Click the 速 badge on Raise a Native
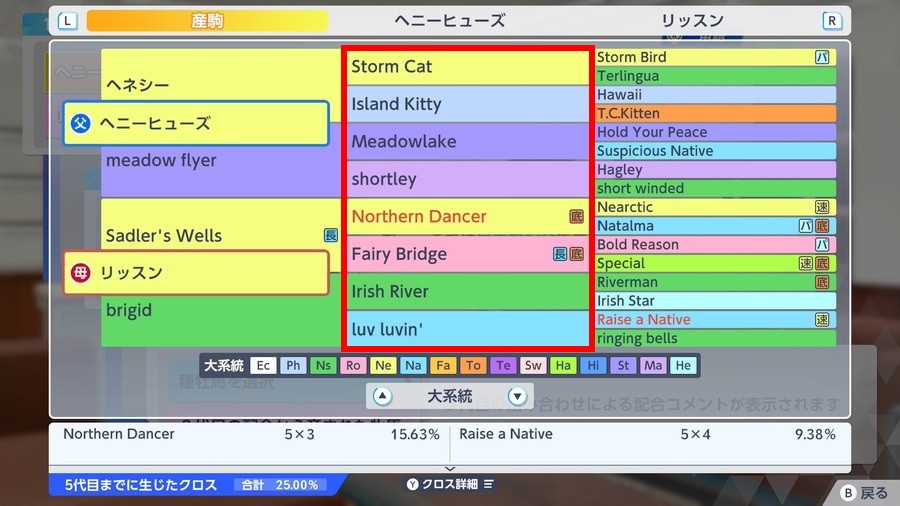Viewport: 900px width, 506px height. [822, 320]
